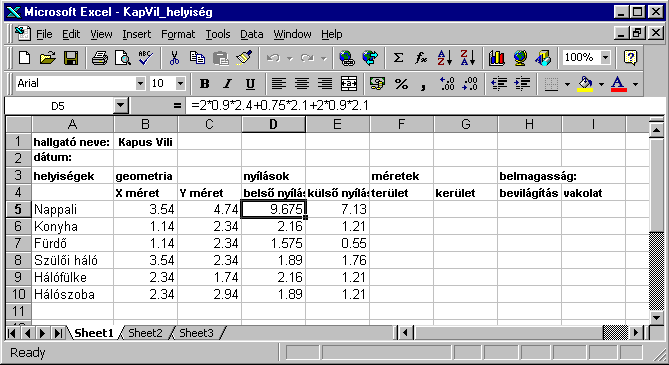
Task: Expand the Arial font name dropdown
Action: tap(140, 83)
